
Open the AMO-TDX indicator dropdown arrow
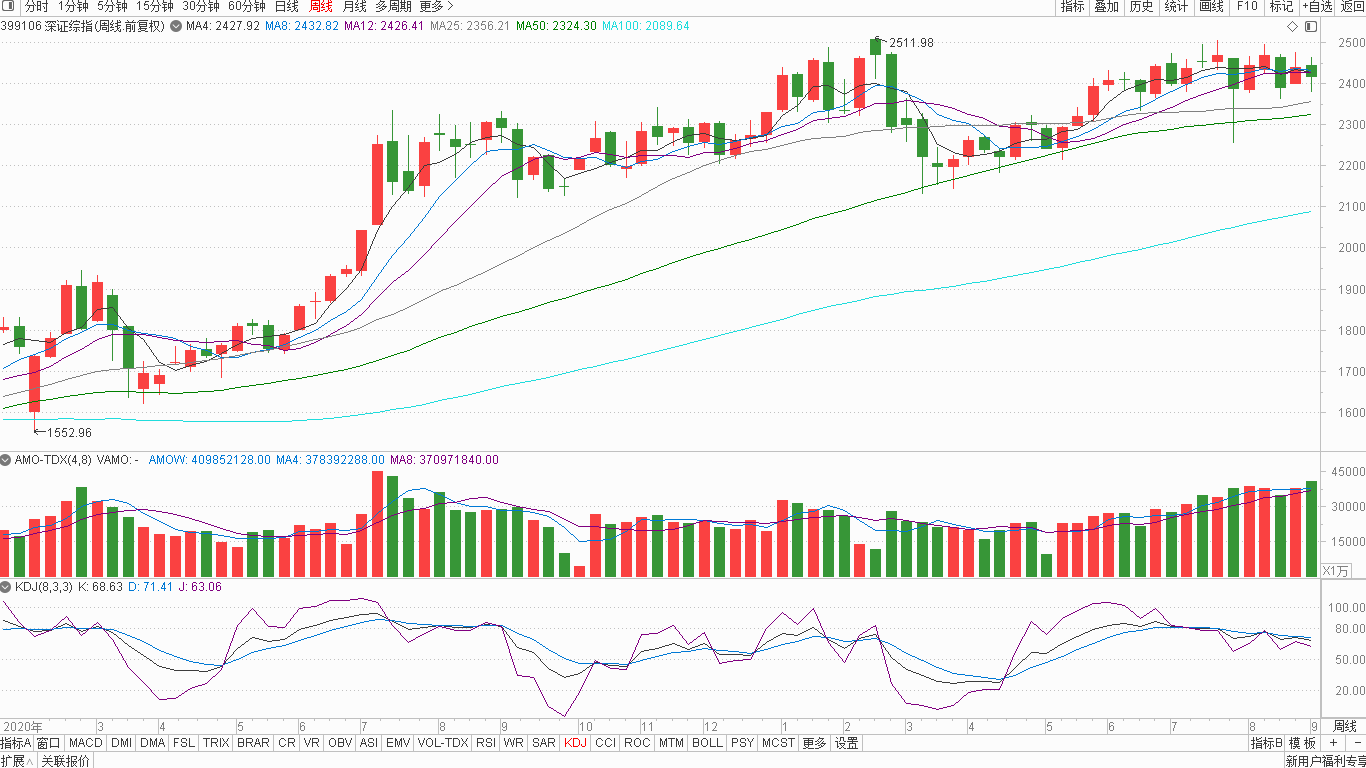click(6, 460)
